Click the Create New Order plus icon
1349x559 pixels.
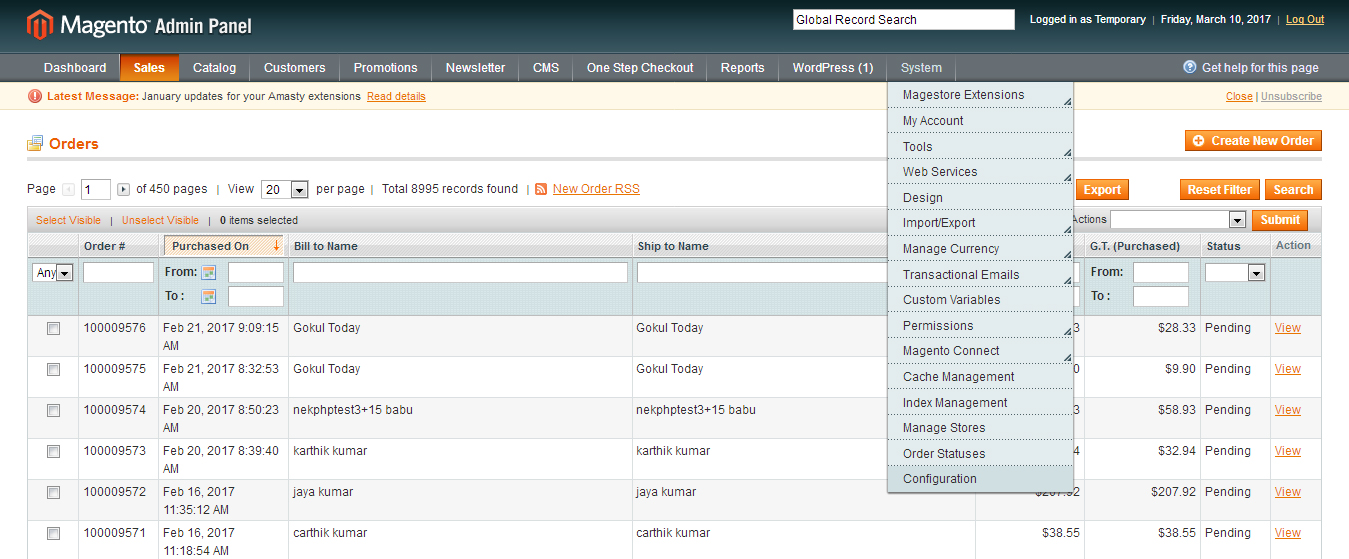1198,141
